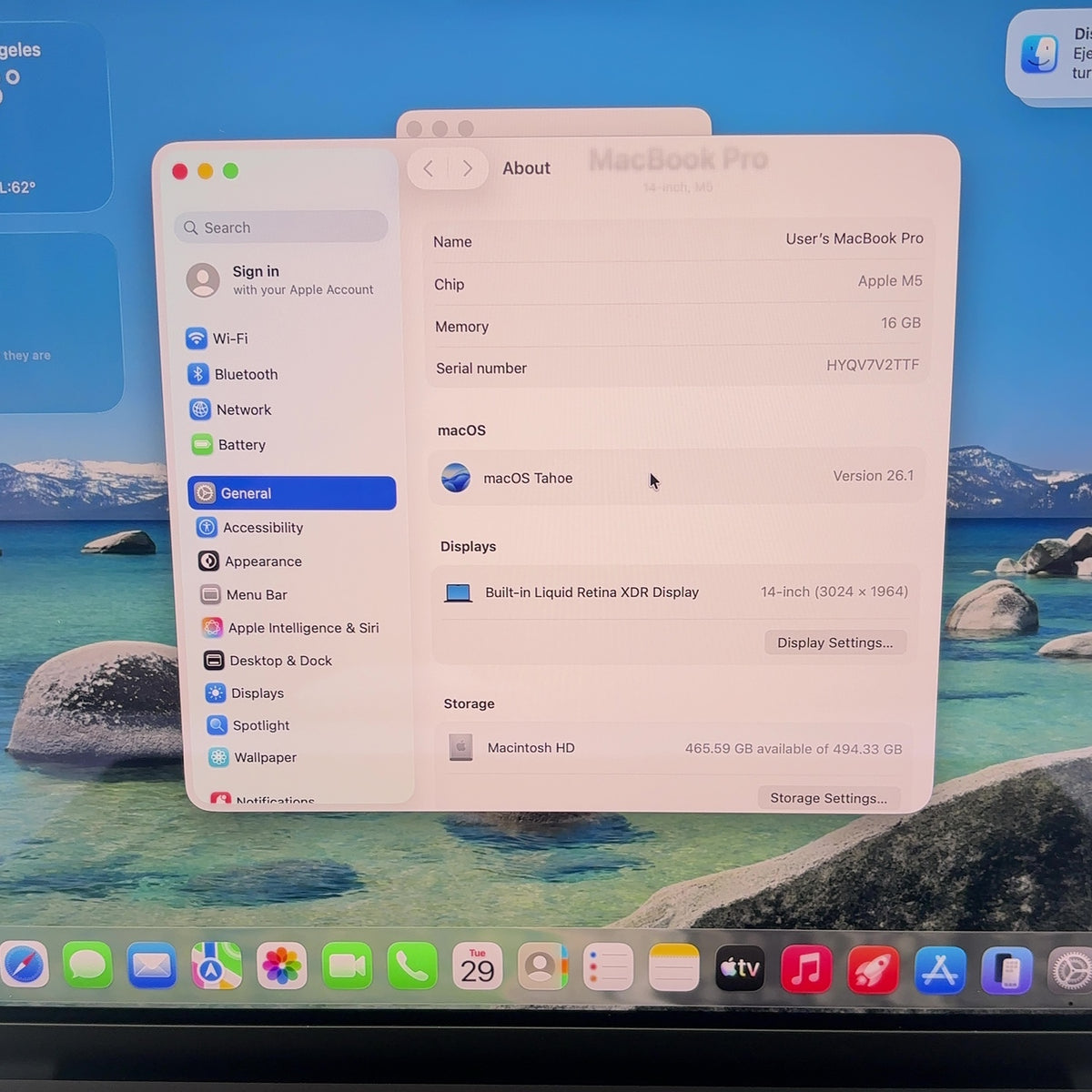1092x1092 pixels.
Task: Launch iPhone Mirroring from the Dock
Action: coord(1006,972)
